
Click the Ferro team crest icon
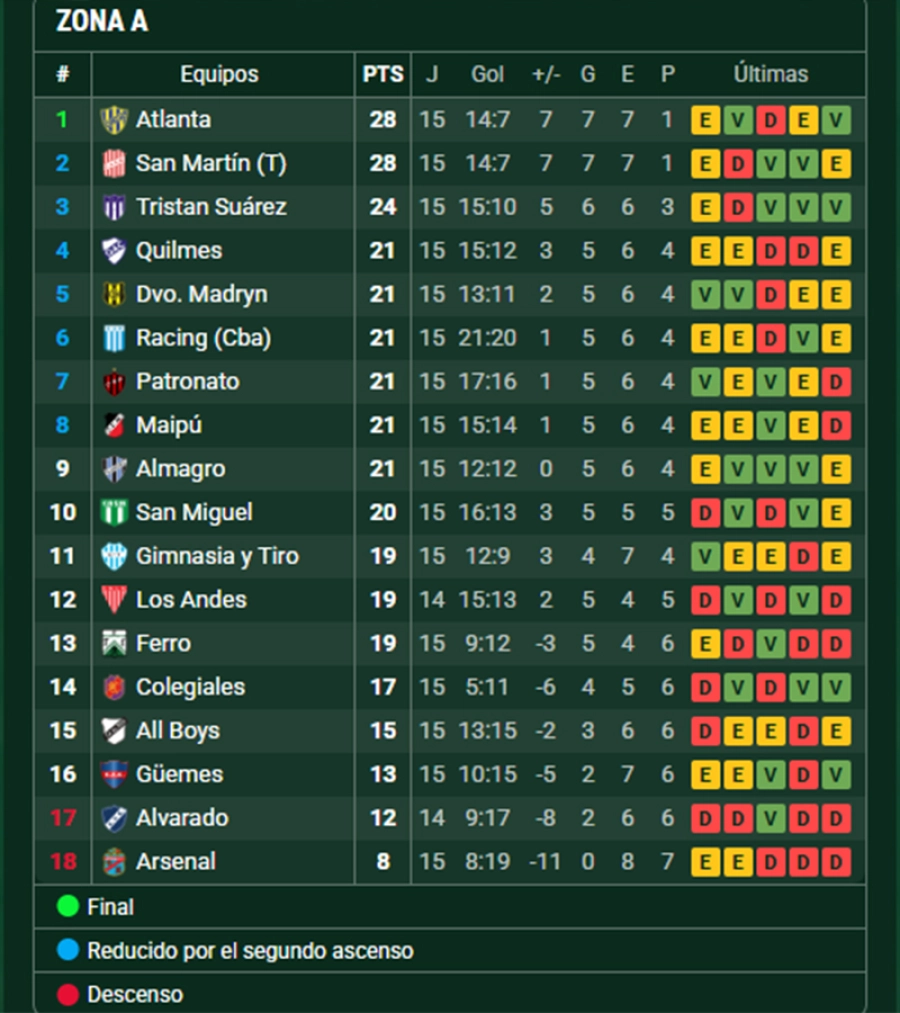114,643
